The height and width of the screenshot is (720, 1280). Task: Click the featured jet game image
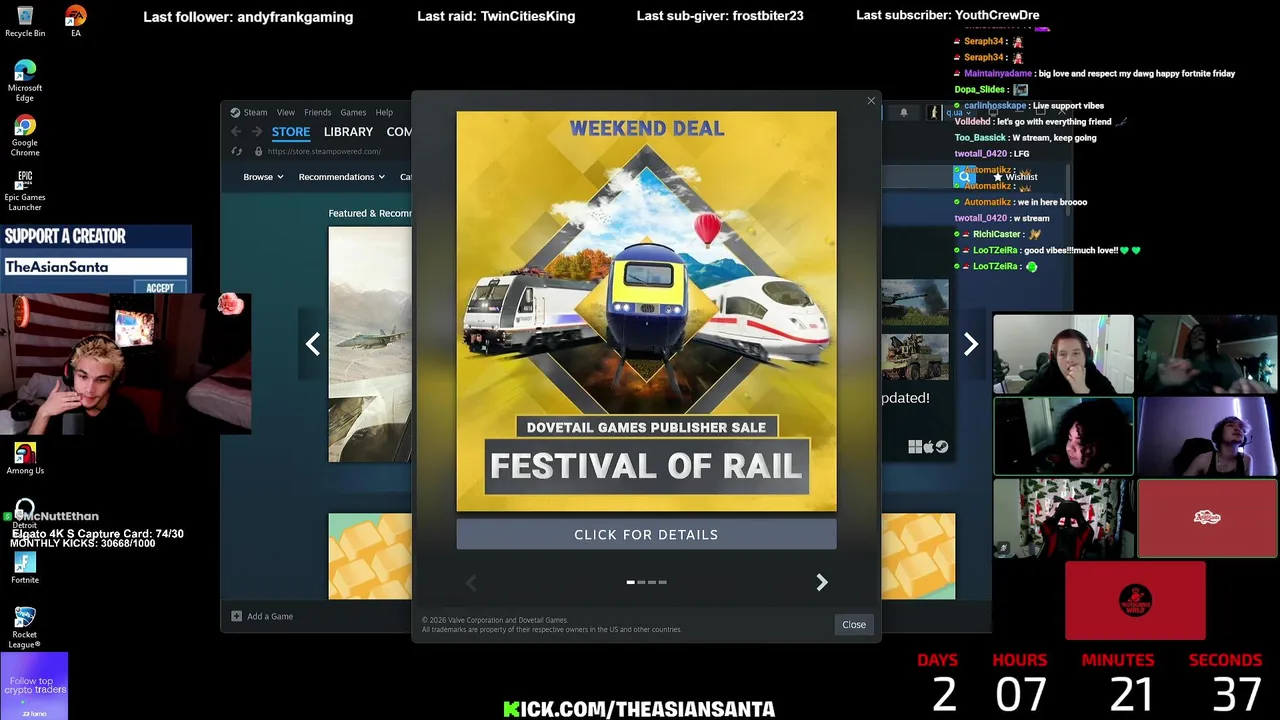[369, 344]
